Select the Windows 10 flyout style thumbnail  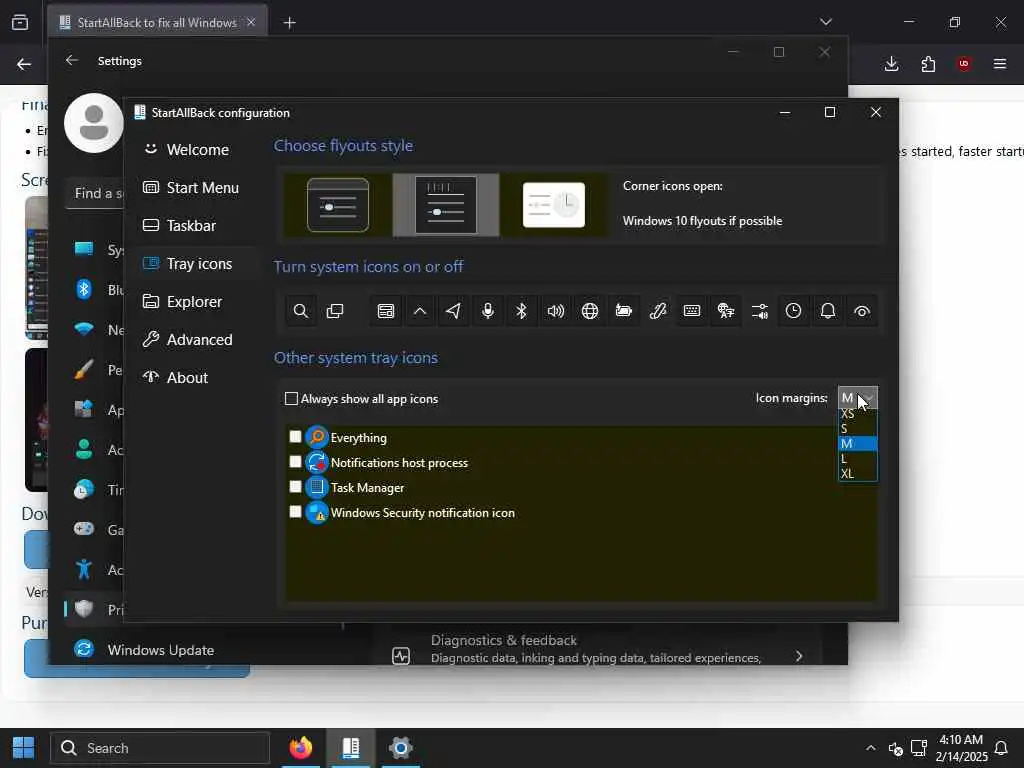pyautogui.click(x=446, y=205)
